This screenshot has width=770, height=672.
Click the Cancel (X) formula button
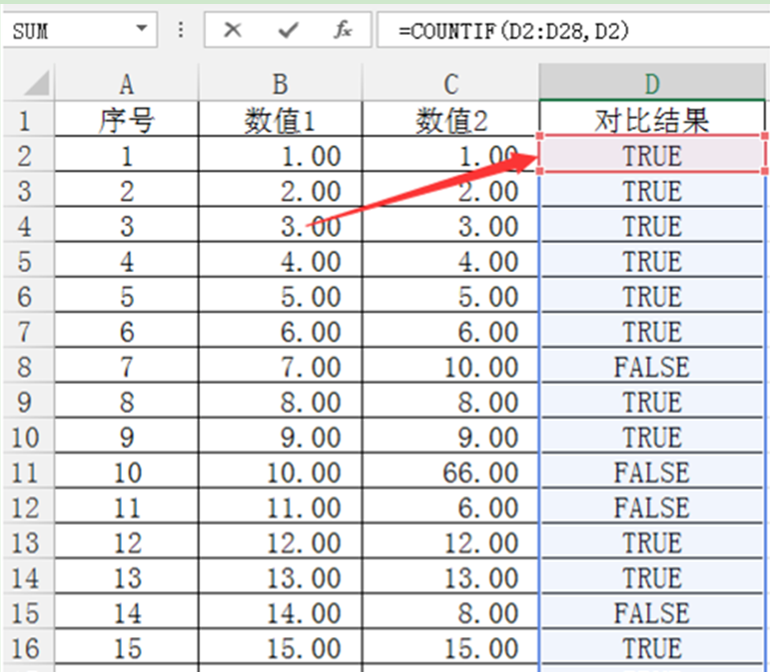coord(233,30)
